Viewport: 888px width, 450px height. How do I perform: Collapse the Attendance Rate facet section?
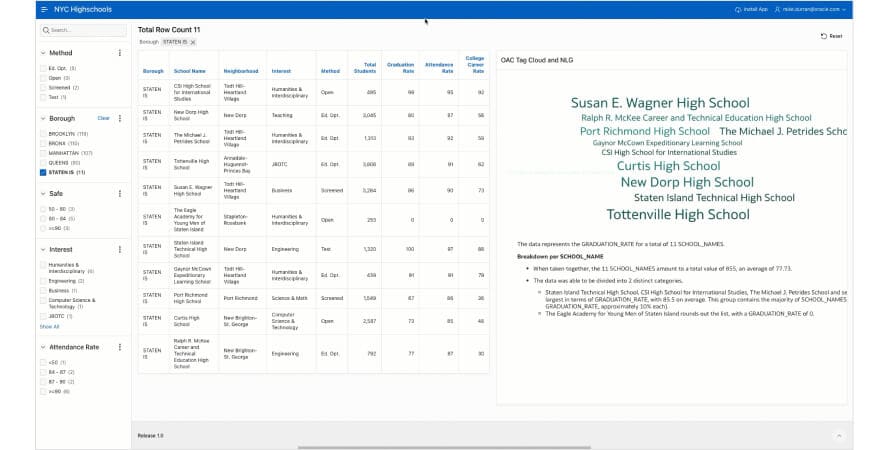(43, 347)
